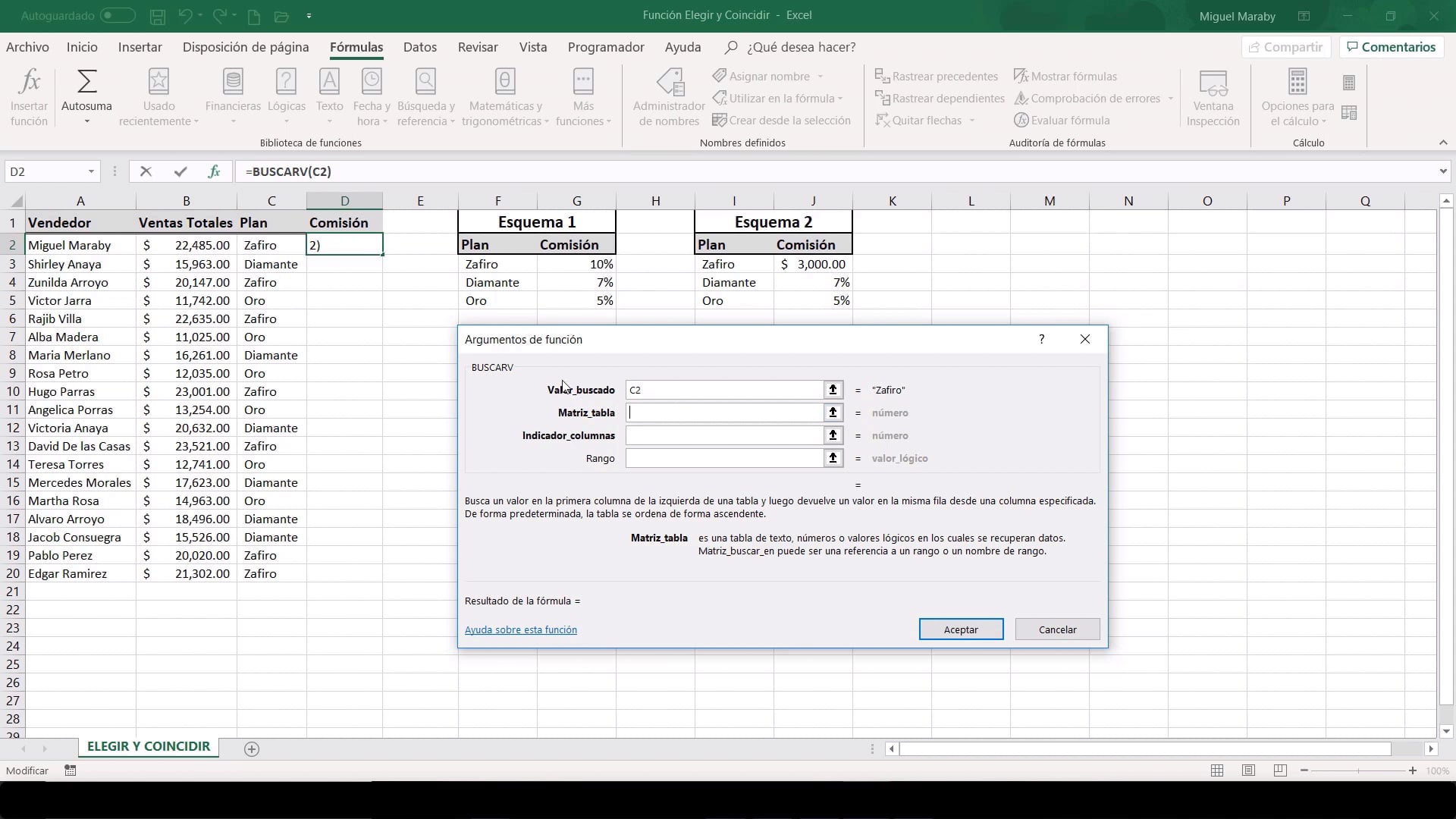Expand the Name Box dropdown
Image resolution: width=1456 pixels, height=819 pixels.
point(91,171)
